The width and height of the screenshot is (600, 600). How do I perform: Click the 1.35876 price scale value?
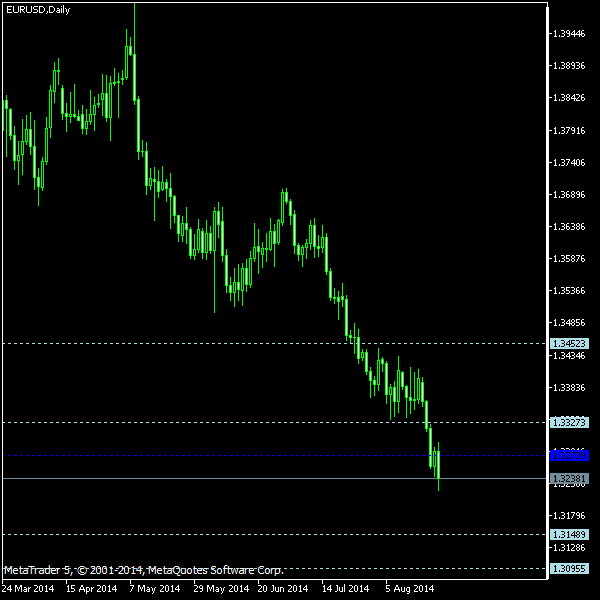(x=569, y=259)
